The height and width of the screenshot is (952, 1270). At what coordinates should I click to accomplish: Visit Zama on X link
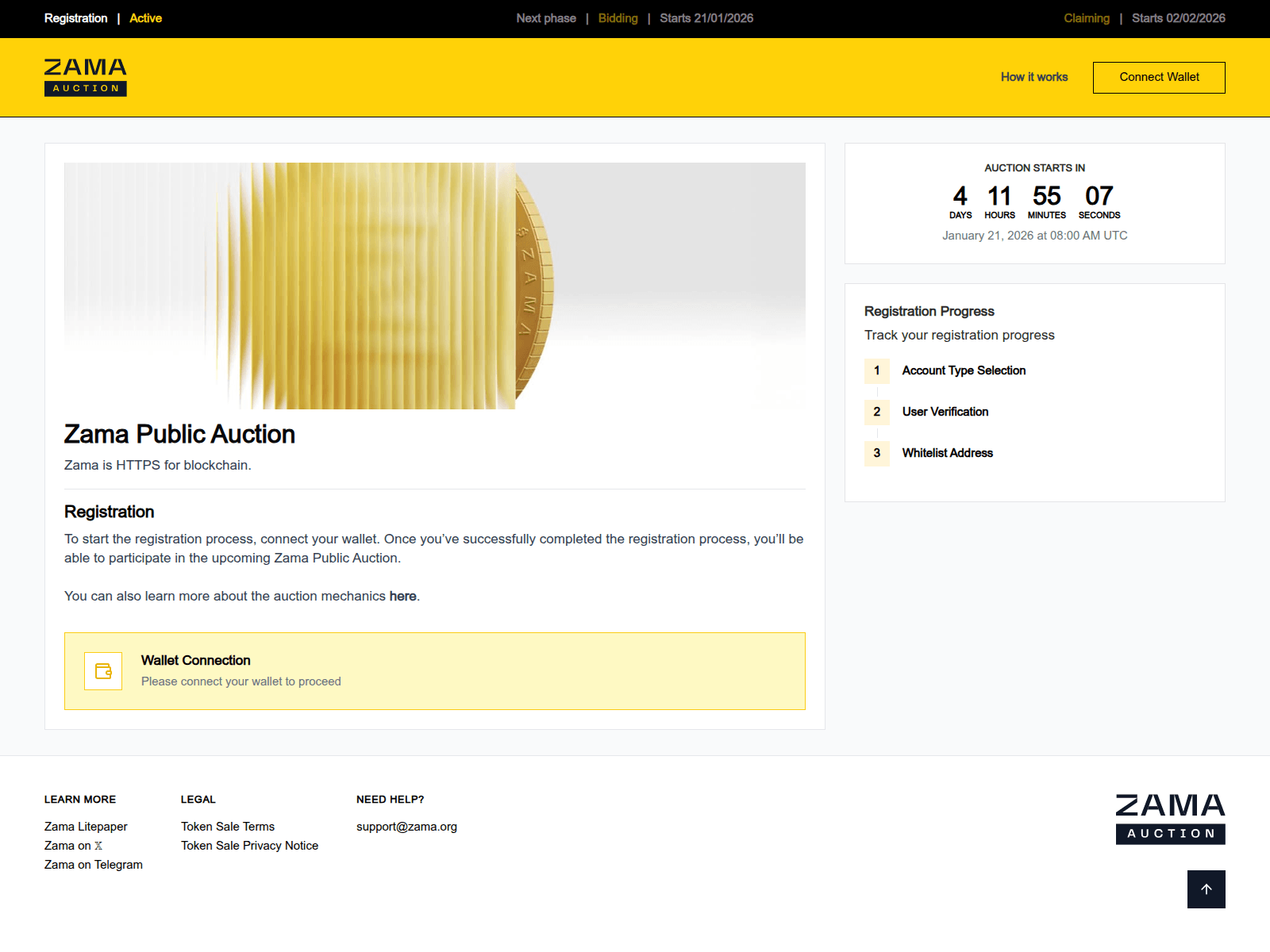(73, 846)
